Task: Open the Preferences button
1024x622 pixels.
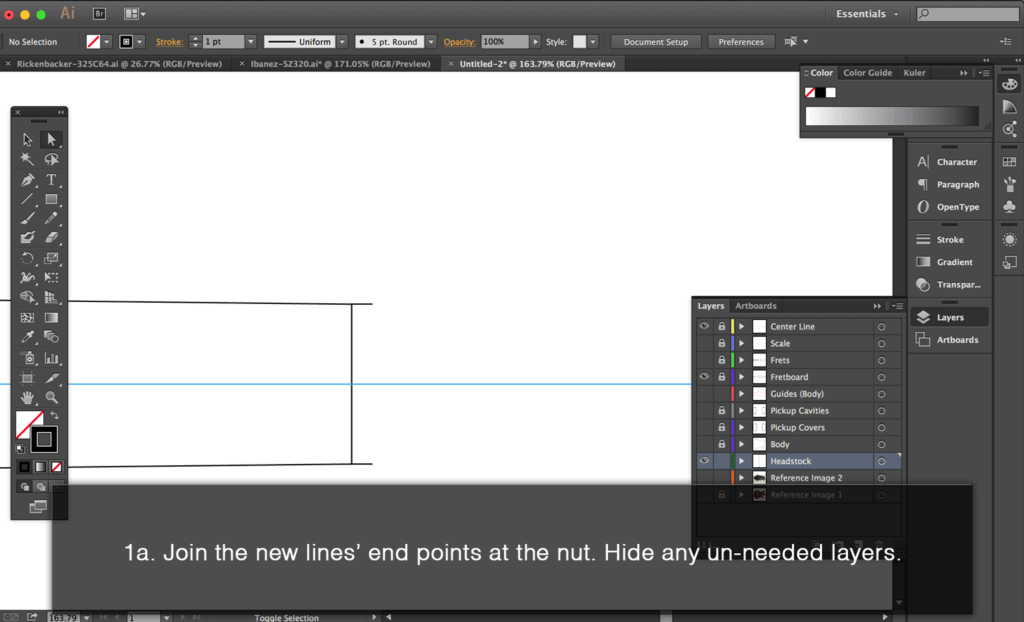Action: (741, 42)
